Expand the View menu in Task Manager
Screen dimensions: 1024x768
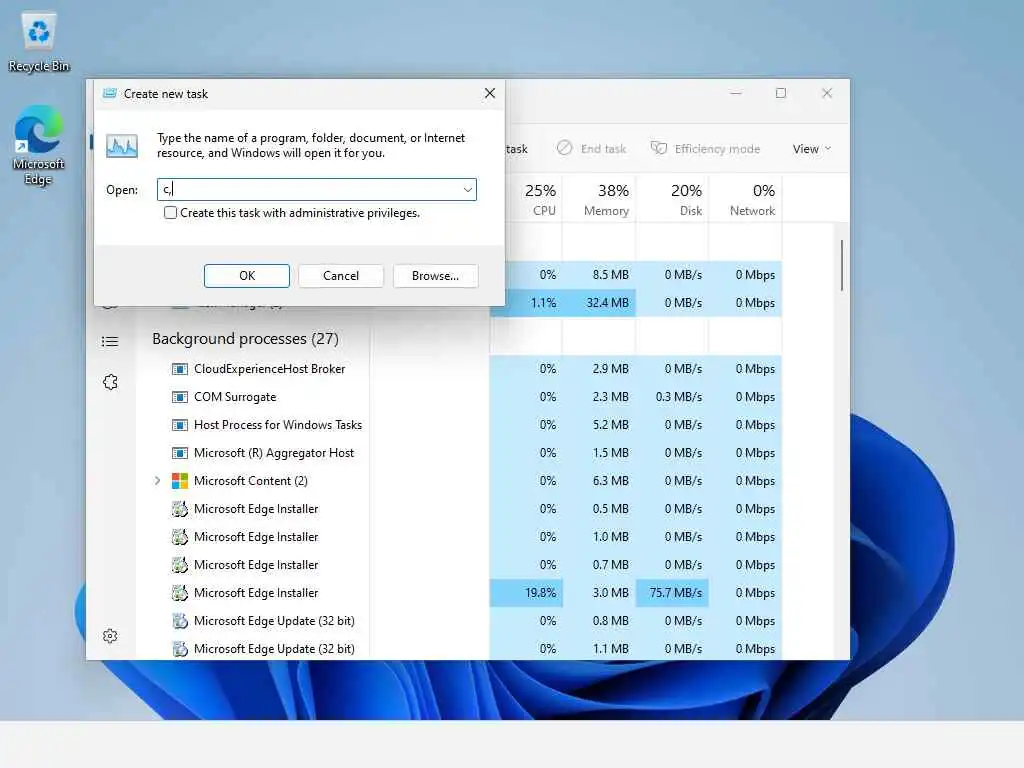click(x=812, y=149)
